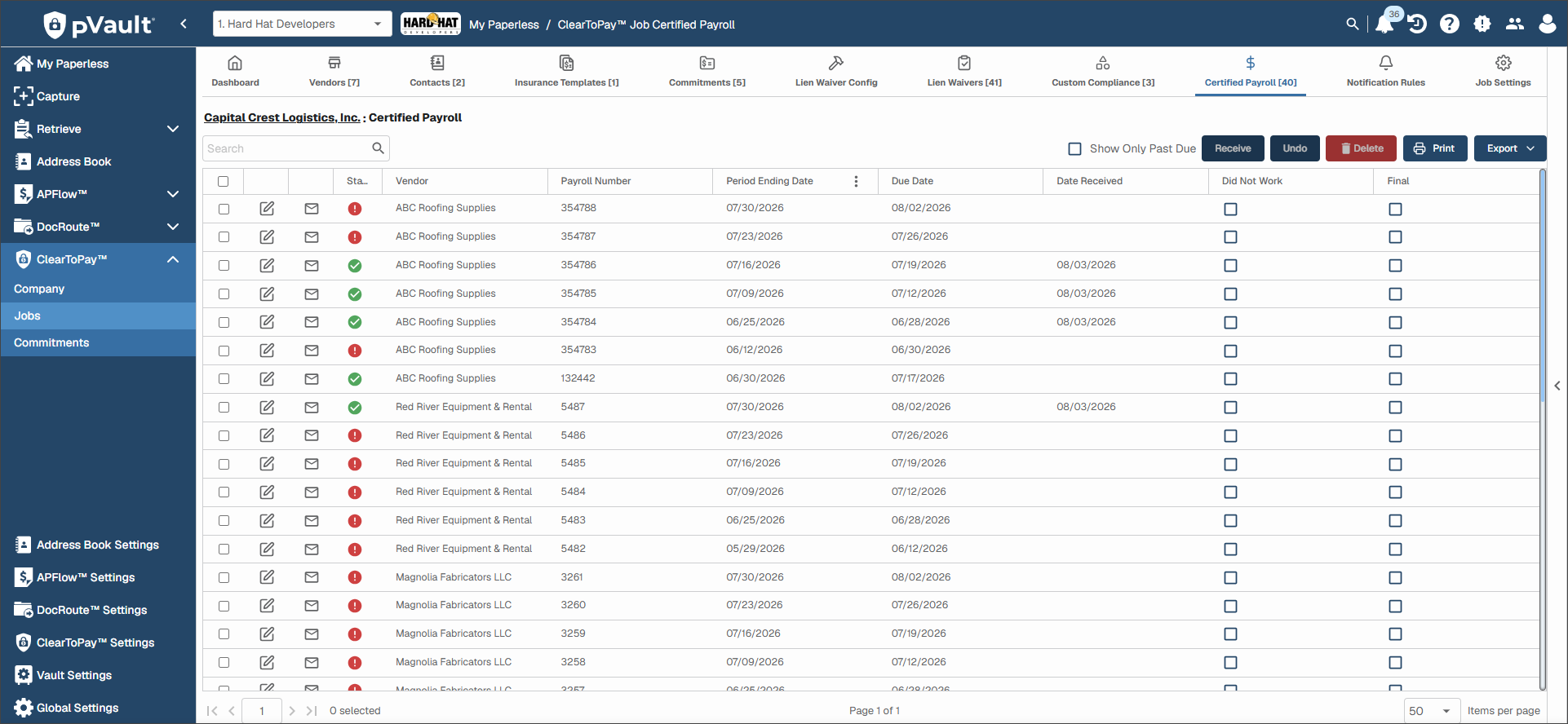This screenshot has width=1568, height=724.
Task: Click the Undo button
Action: click(1295, 148)
